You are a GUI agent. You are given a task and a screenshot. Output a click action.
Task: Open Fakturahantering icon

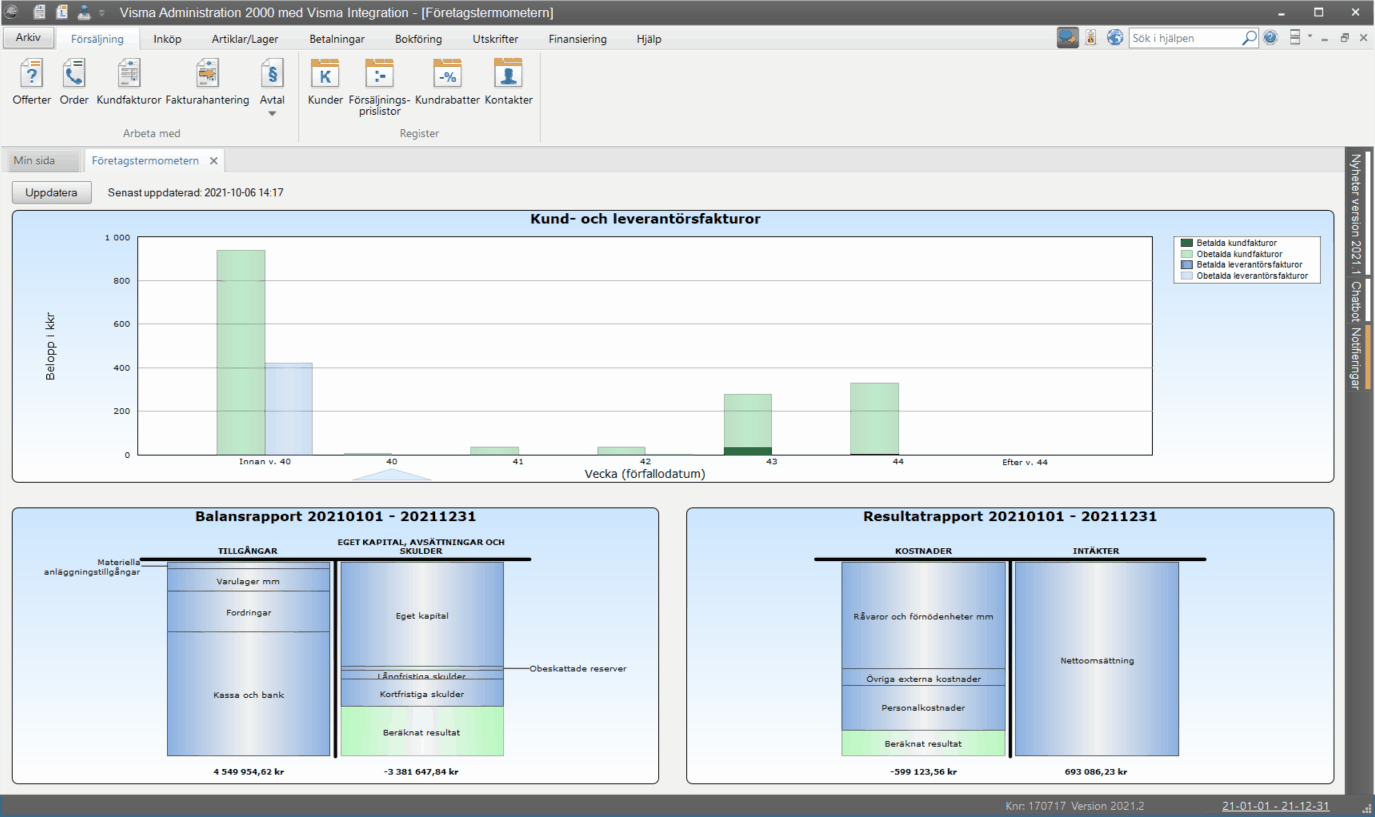click(x=207, y=82)
